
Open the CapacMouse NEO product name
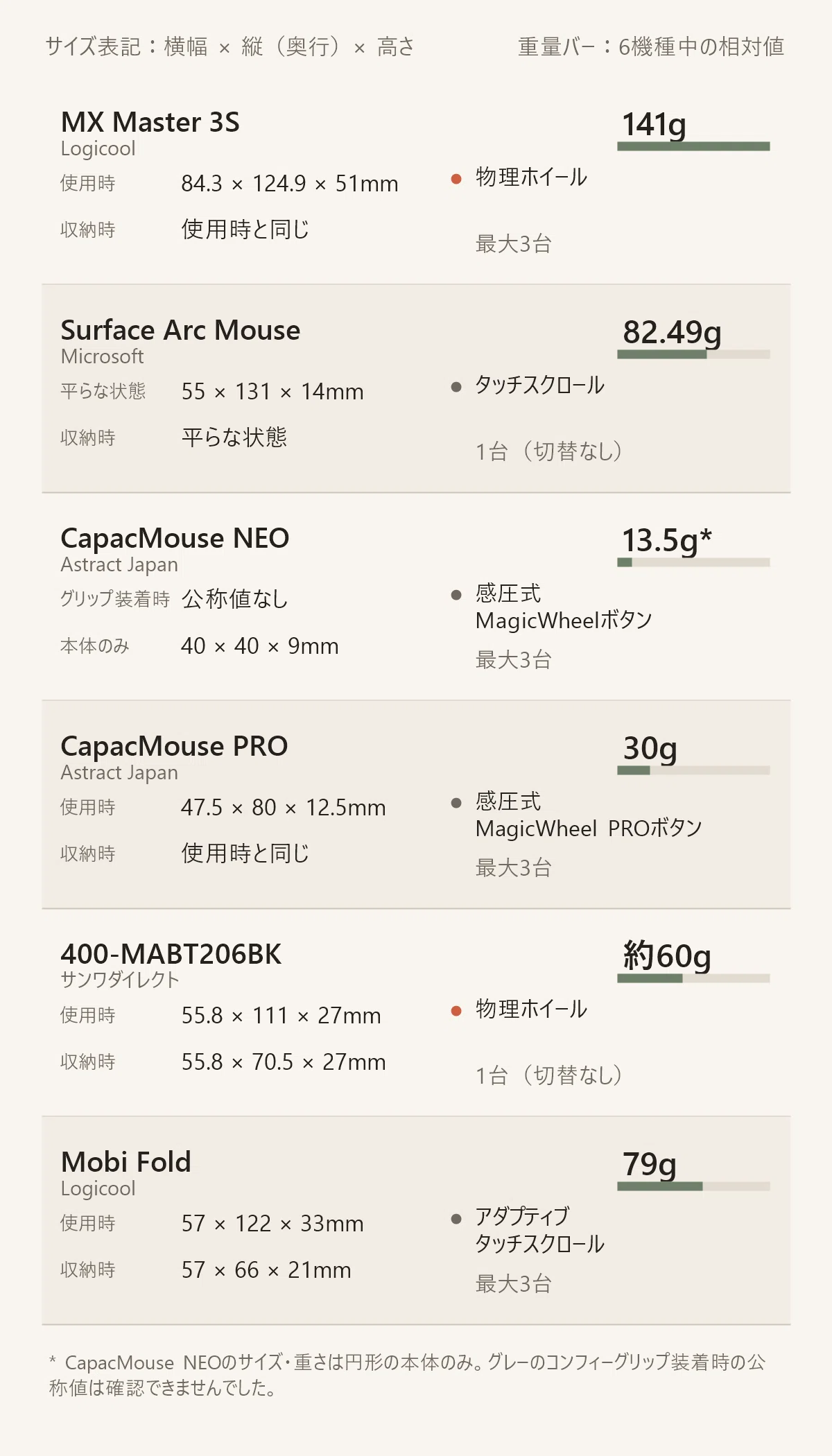[x=175, y=538]
